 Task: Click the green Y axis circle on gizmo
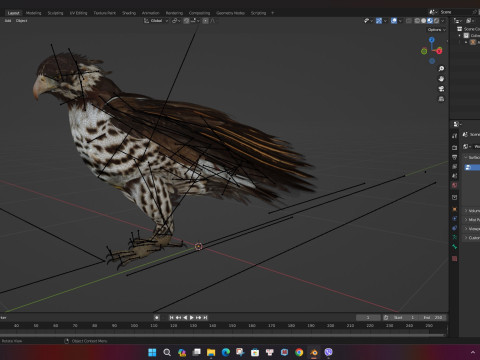pyautogui.click(x=424, y=51)
